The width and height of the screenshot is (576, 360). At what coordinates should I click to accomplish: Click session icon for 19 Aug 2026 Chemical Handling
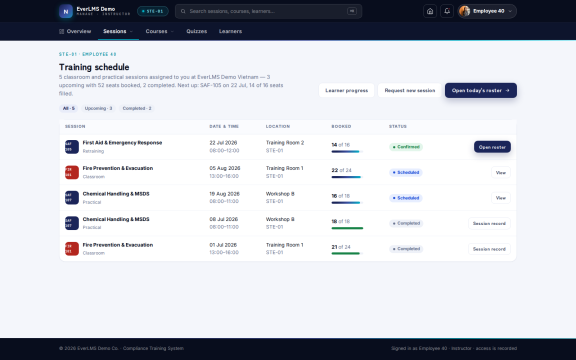(x=72, y=198)
